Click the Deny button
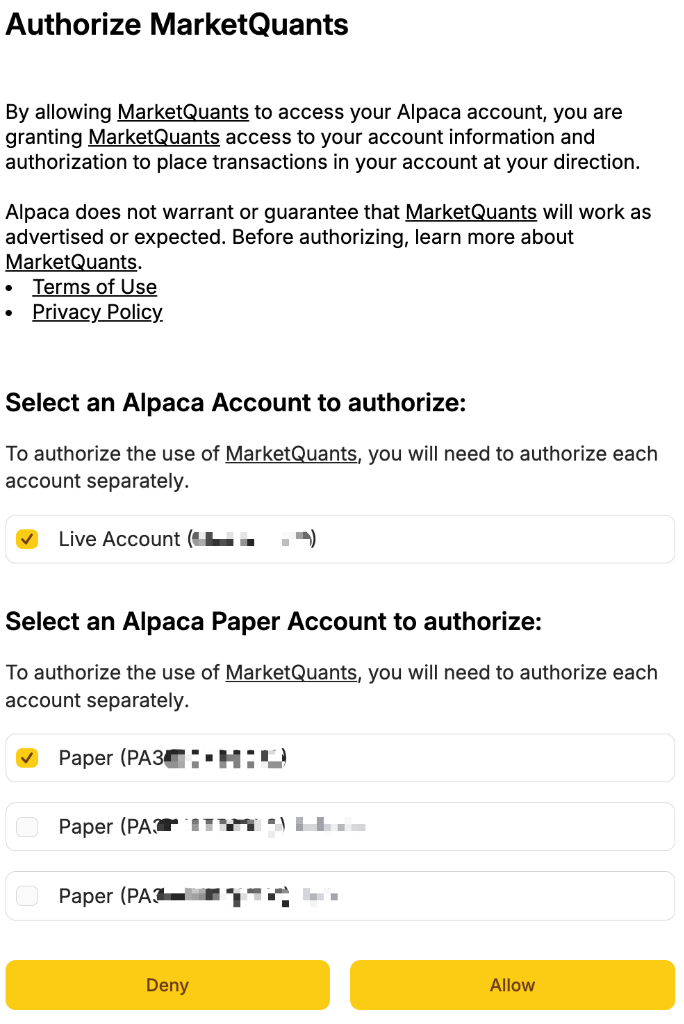 click(167, 984)
